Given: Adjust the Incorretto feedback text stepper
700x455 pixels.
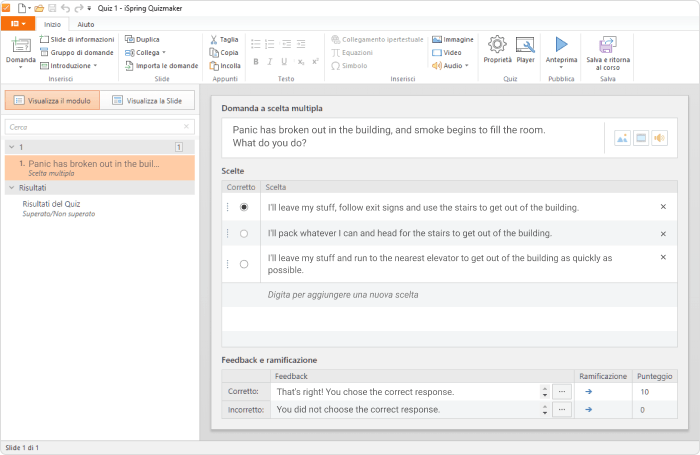Looking at the screenshot, I should pyautogui.click(x=545, y=409).
